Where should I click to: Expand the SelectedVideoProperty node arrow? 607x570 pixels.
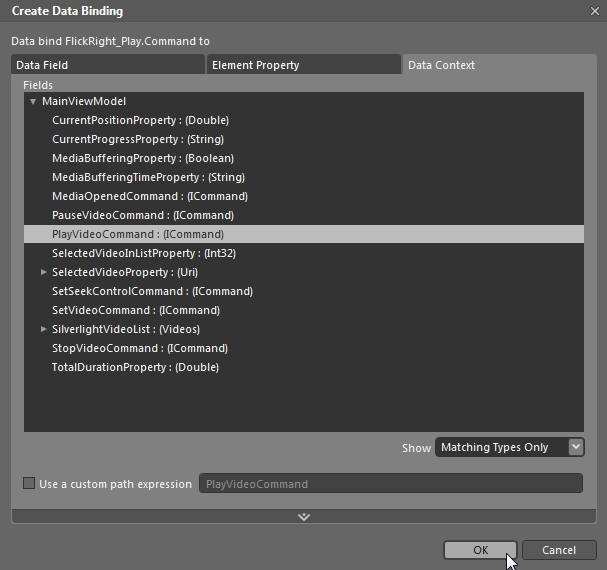[44, 272]
